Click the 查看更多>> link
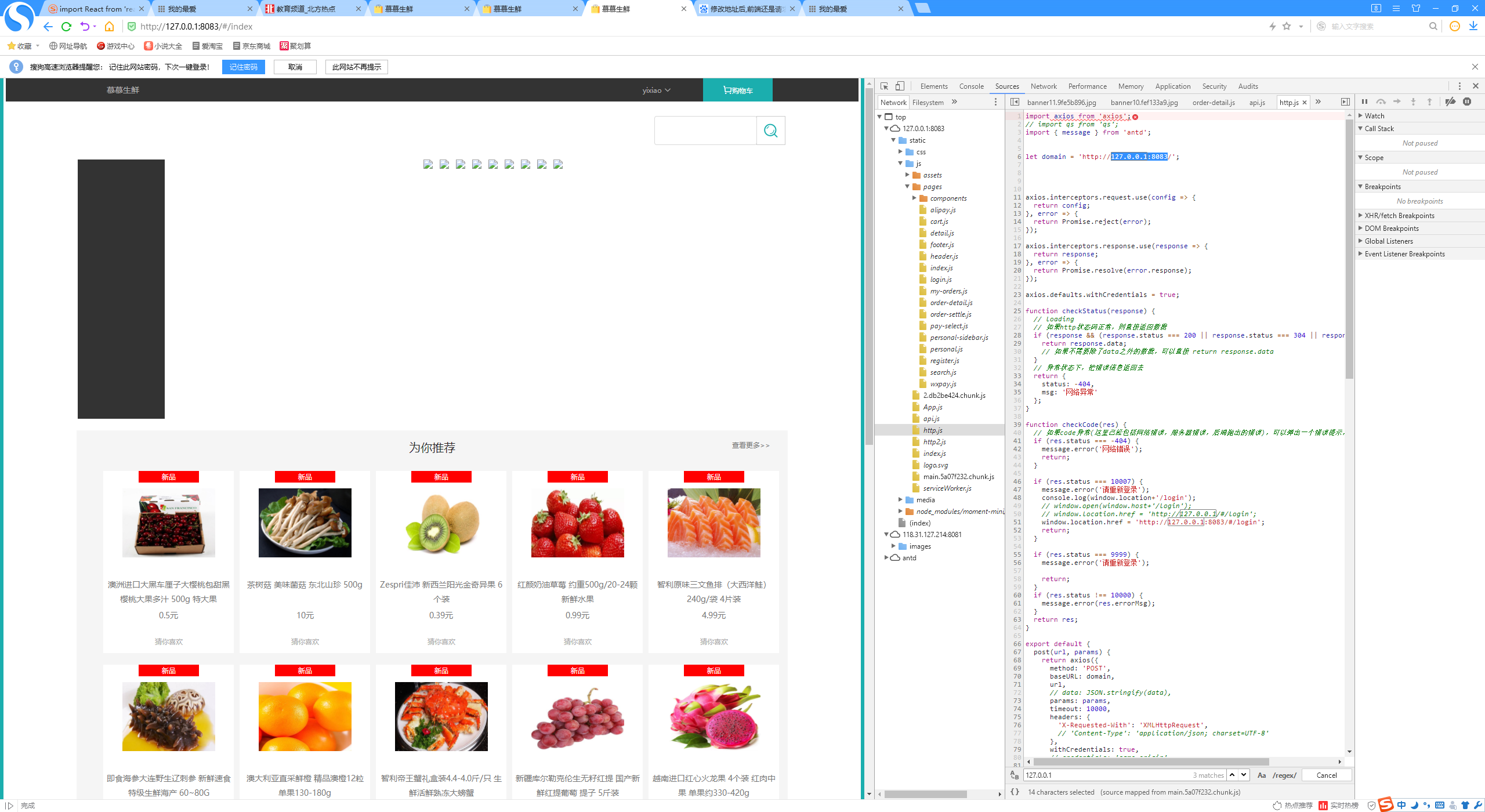 (x=750, y=445)
